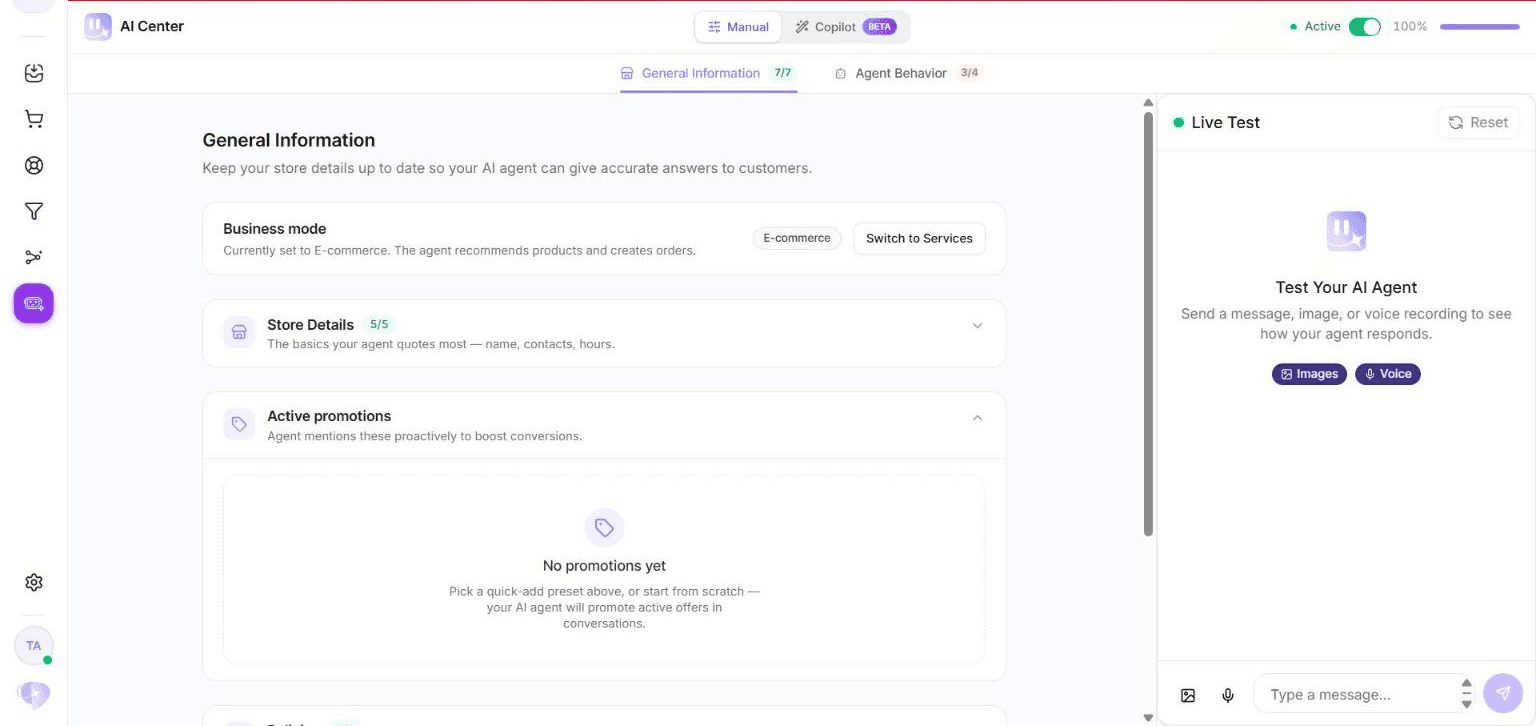Open the General Information tab

708,73
